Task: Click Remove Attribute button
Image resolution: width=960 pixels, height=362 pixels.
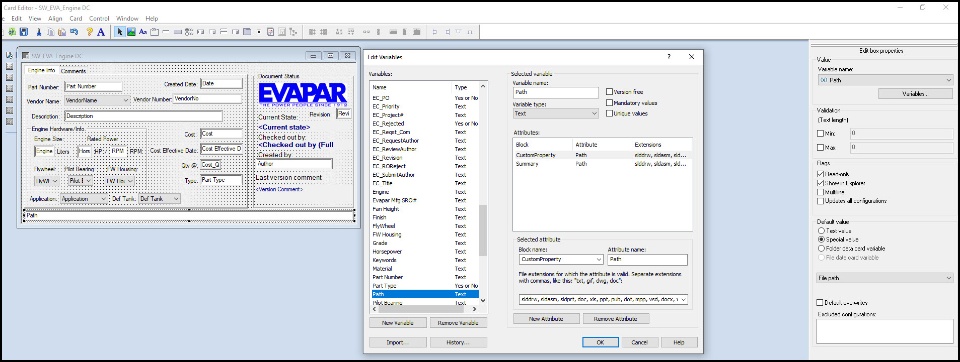Action: click(616, 319)
